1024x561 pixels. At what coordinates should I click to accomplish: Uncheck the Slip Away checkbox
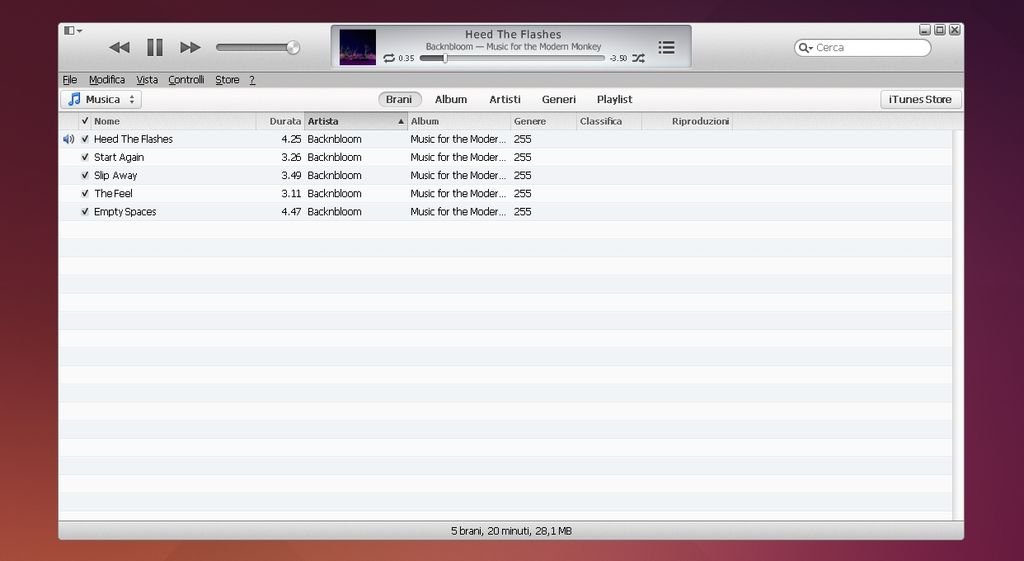coord(85,176)
